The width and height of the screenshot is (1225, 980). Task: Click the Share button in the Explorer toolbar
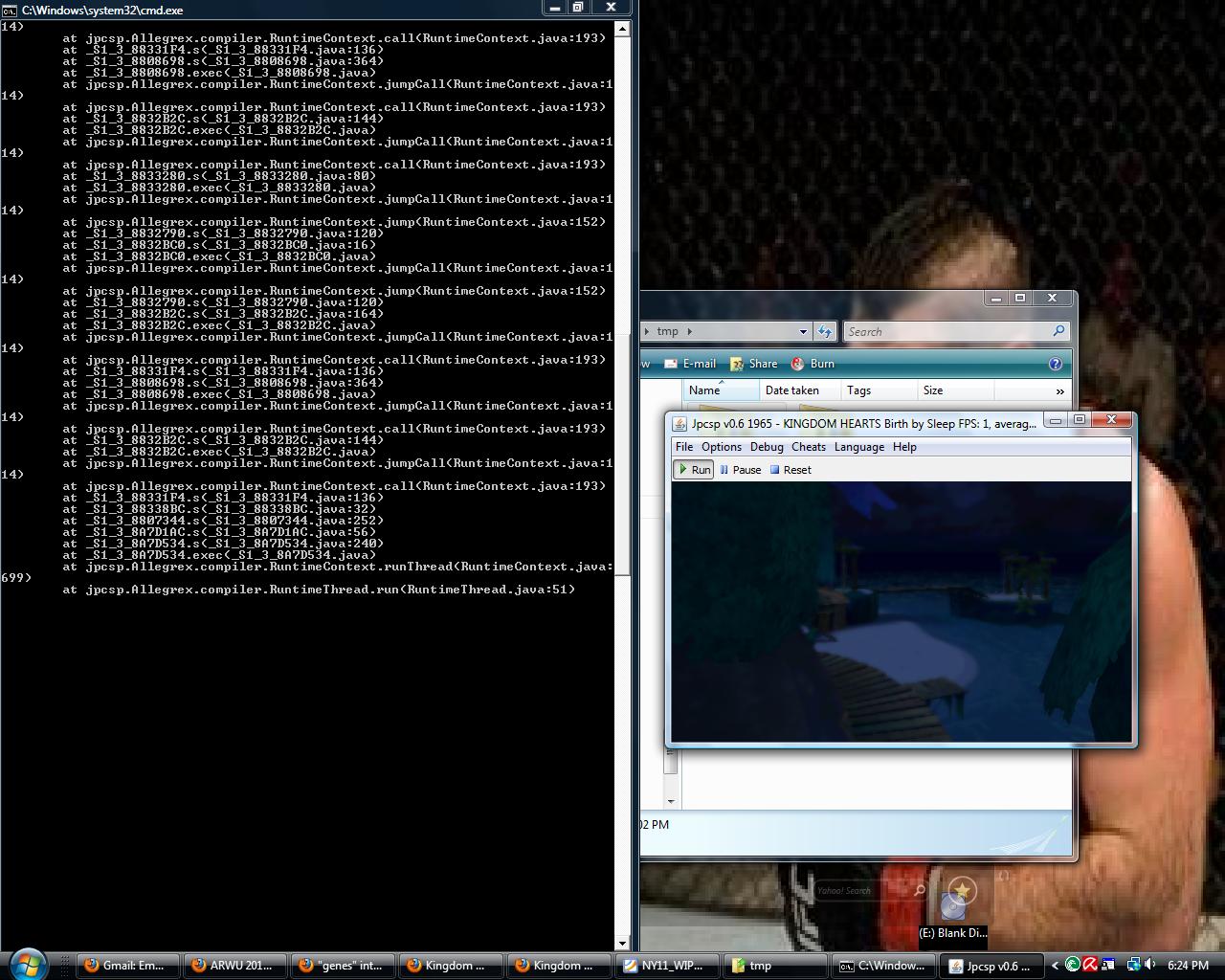(753, 364)
